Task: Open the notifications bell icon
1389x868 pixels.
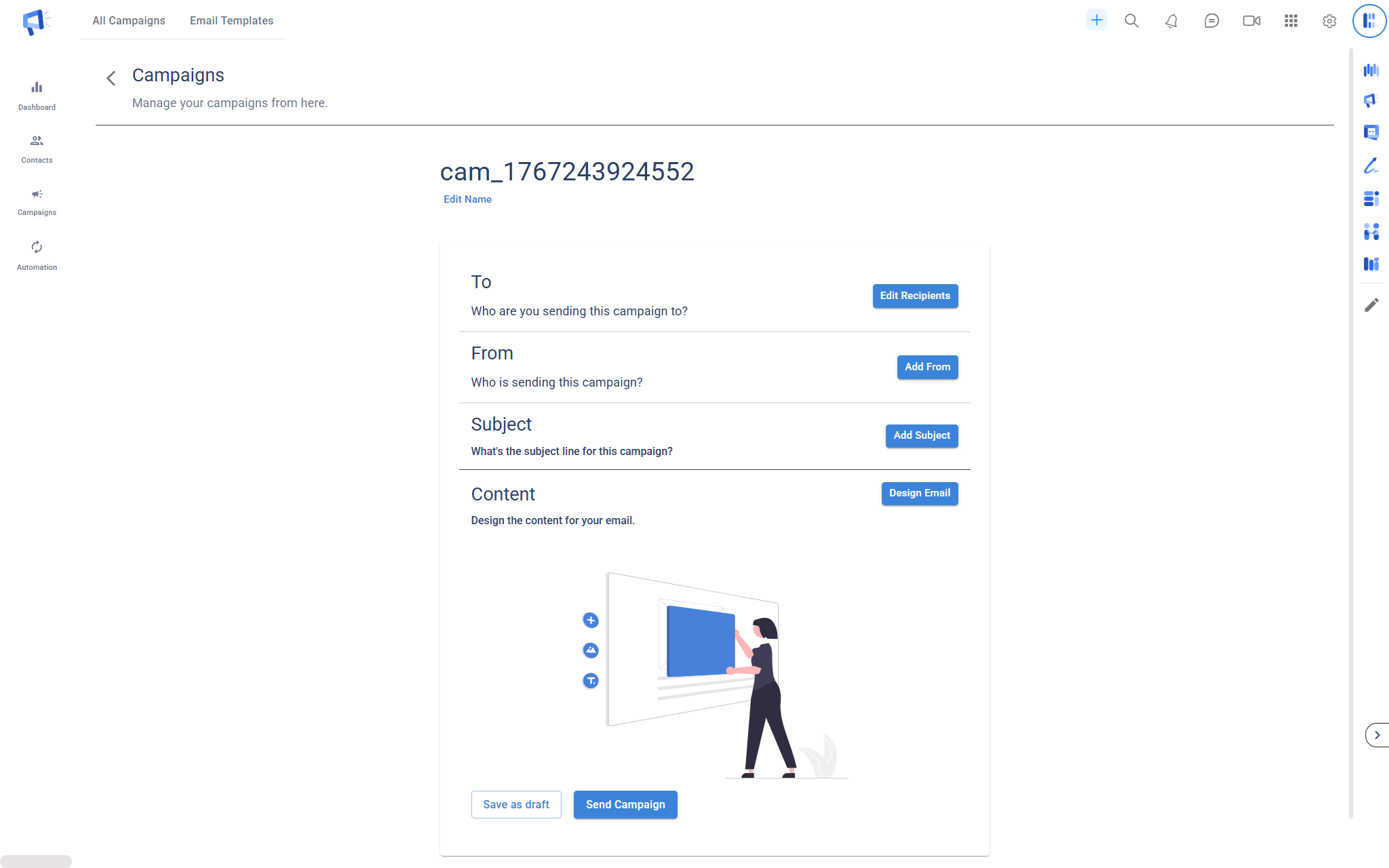Action: 1171,21
